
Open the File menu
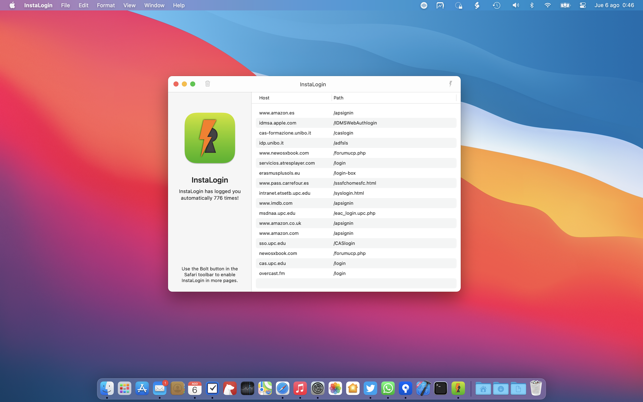pyautogui.click(x=65, y=5)
